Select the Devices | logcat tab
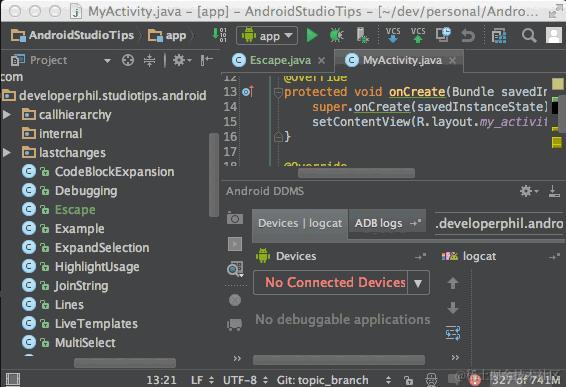This screenshot has height=387, width=566. [x=300, y=223]
